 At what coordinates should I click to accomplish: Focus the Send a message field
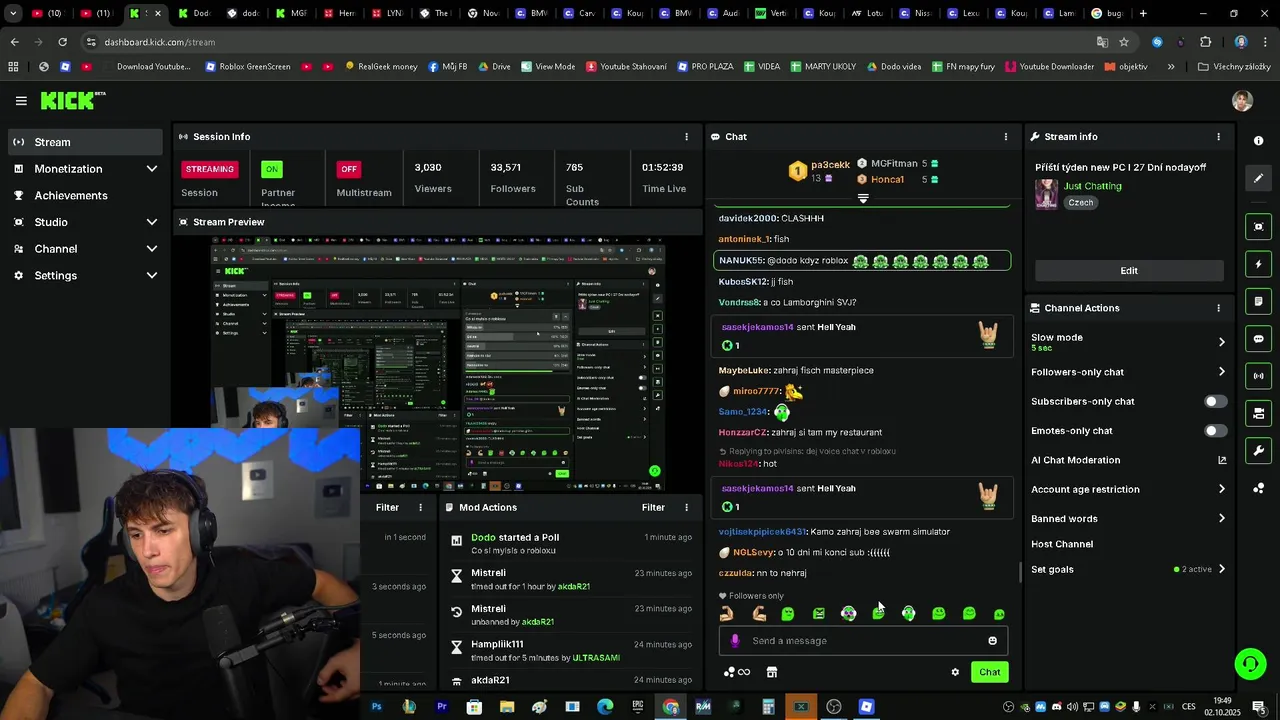click(863, 641)
